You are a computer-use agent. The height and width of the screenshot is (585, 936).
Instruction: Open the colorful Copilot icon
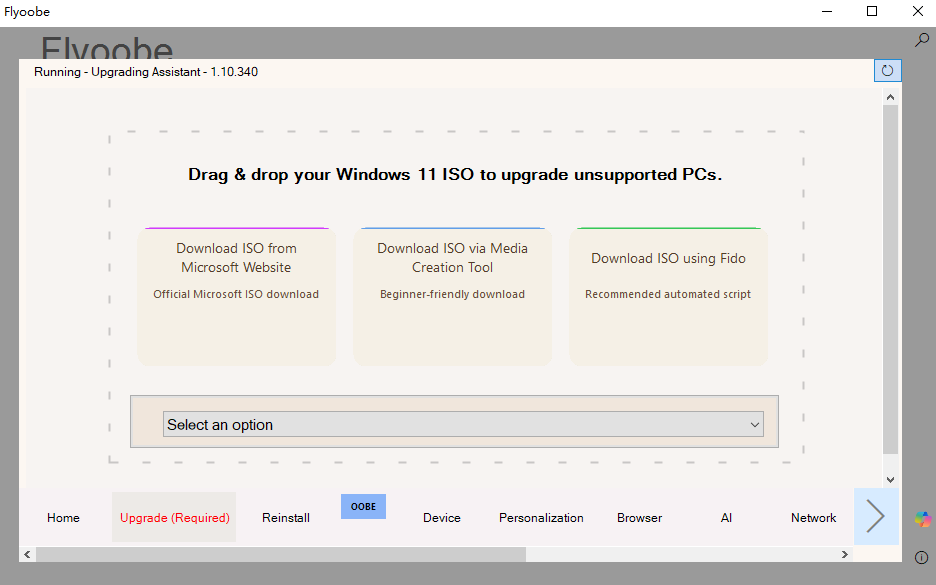click(x=922, y=519)
